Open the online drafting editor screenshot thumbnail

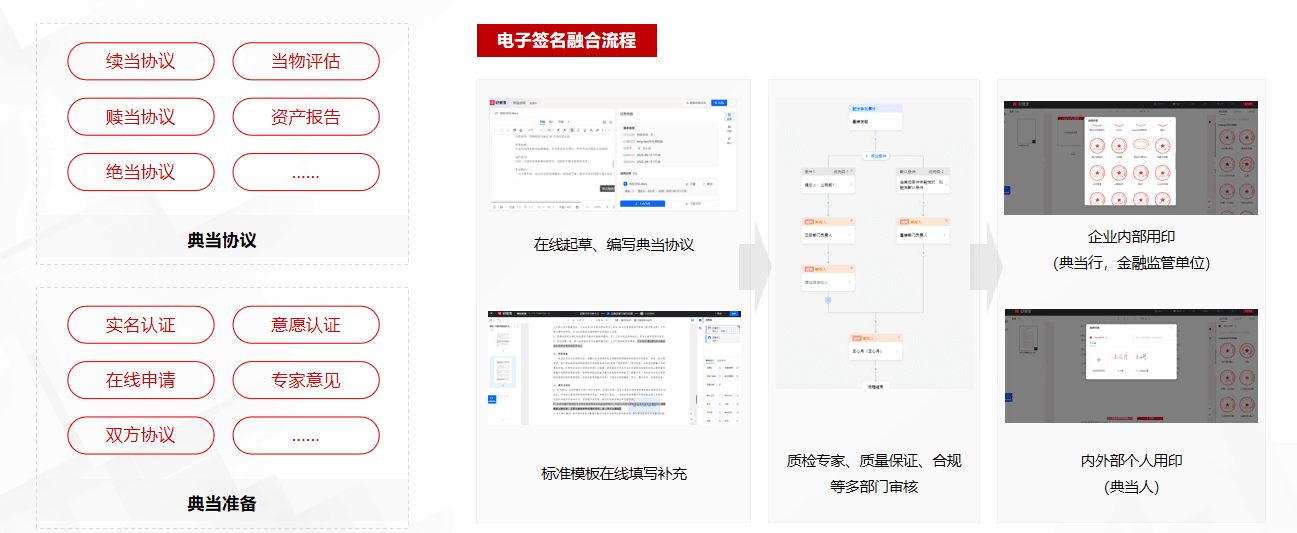click(x=613, y=154)
